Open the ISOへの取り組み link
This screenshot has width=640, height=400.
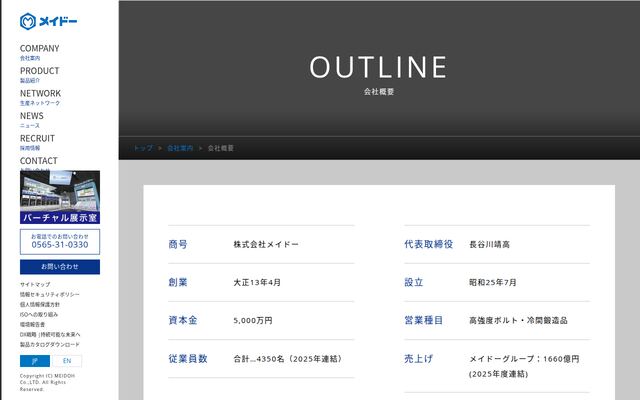pyautogui.click(x=39, y=314)
